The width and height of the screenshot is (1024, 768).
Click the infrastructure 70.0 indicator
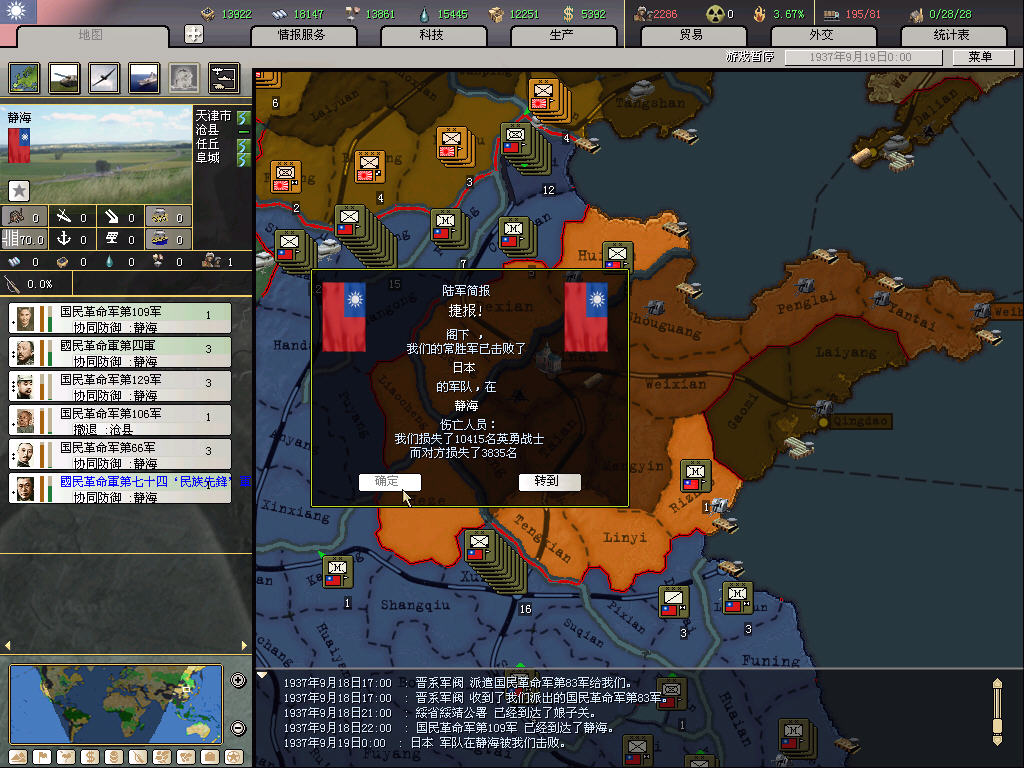24,239
